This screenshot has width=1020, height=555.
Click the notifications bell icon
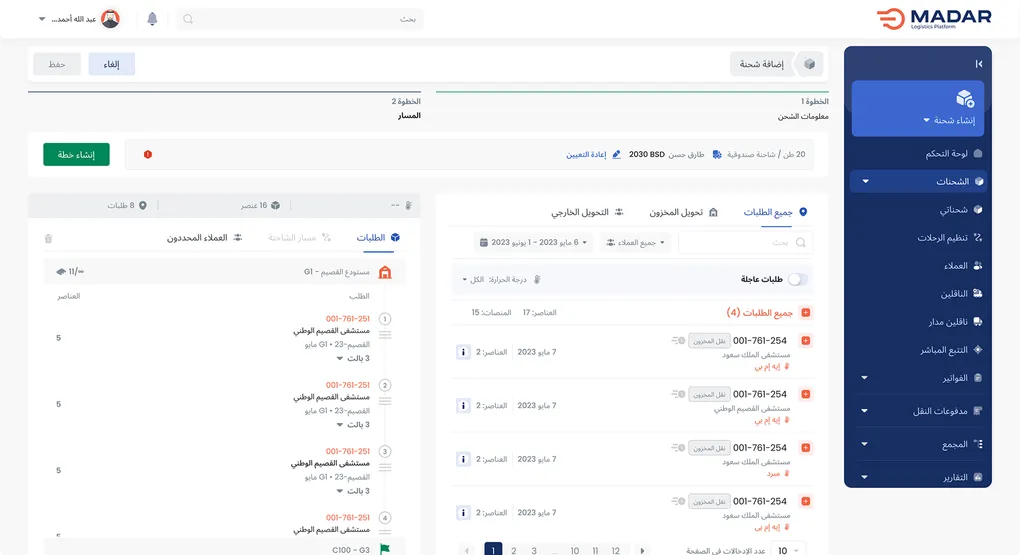152,19
